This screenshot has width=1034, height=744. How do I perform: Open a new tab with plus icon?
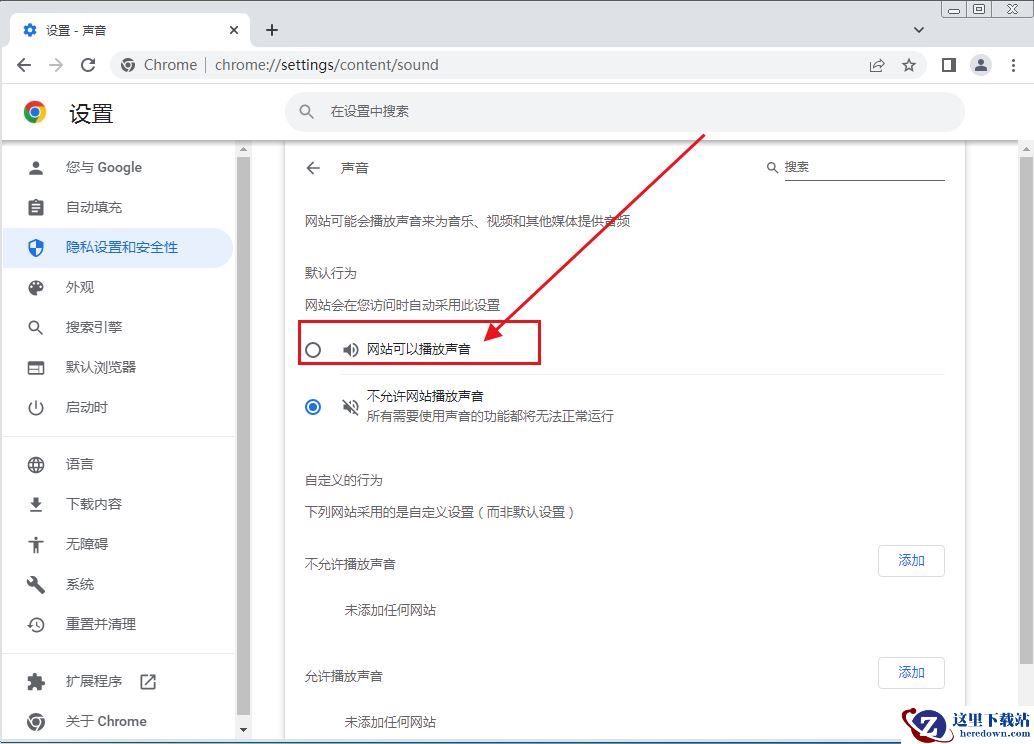[x=272, y=30]
